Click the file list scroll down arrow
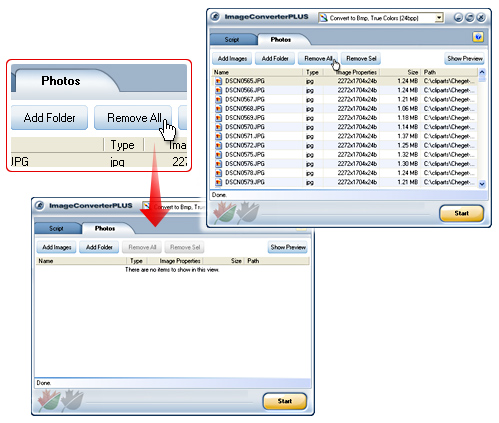This screenshot has width=499, height=423. (482, 184)
